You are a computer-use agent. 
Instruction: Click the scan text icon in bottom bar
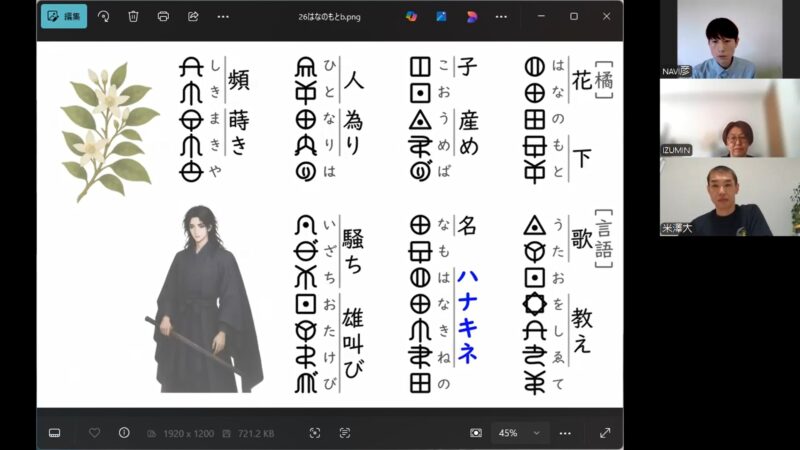coord(345,433)
